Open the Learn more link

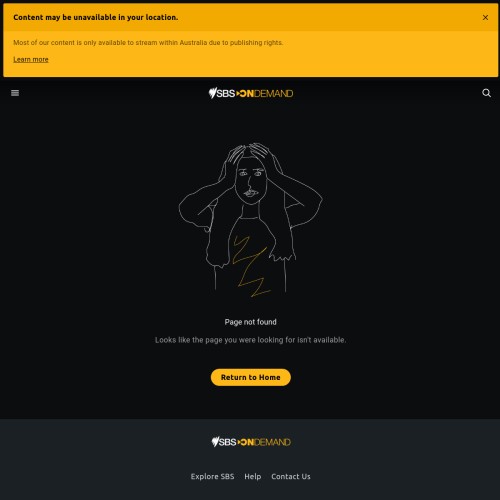pos(31,59)
